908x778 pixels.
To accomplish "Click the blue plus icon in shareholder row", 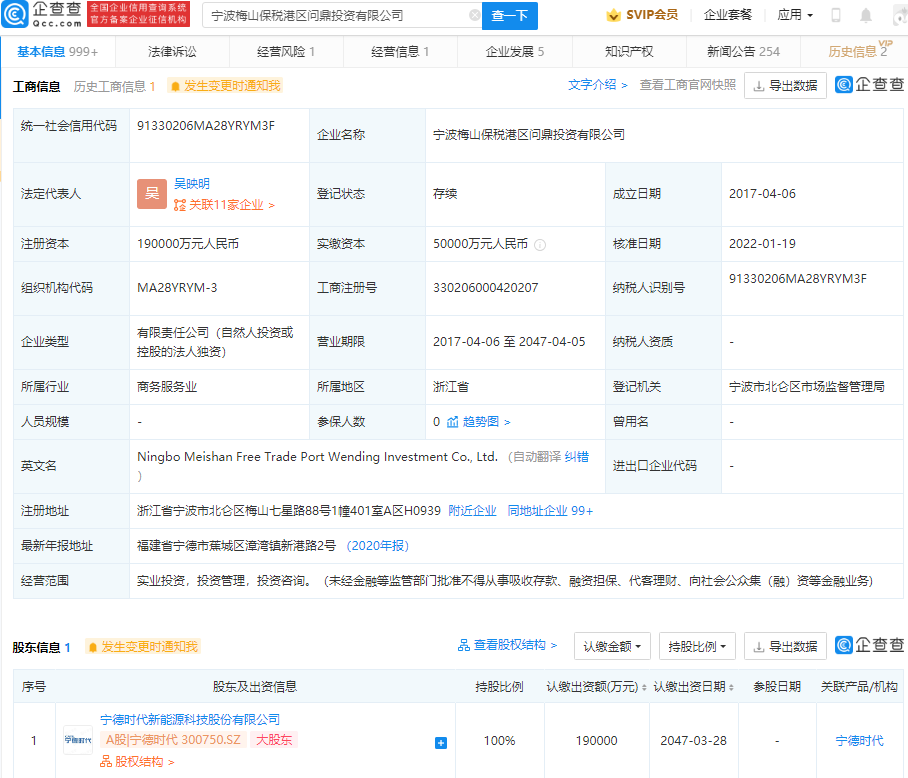I will click(441, 742).
